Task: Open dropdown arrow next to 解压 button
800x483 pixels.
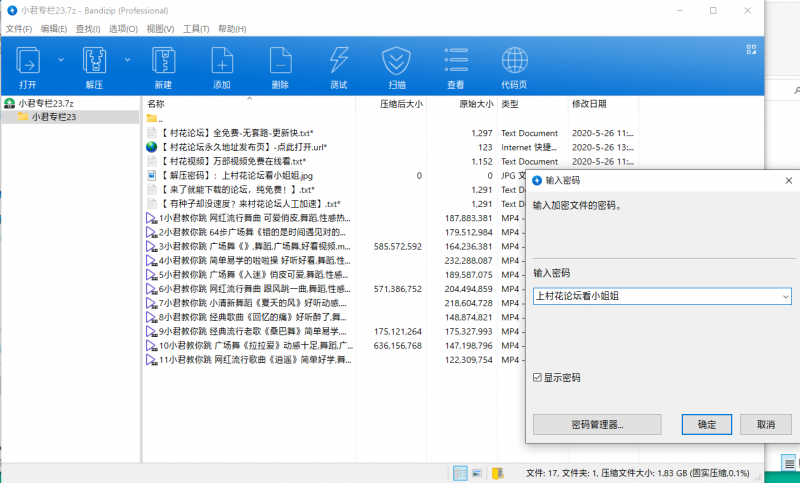Action: tap(125, 60)
